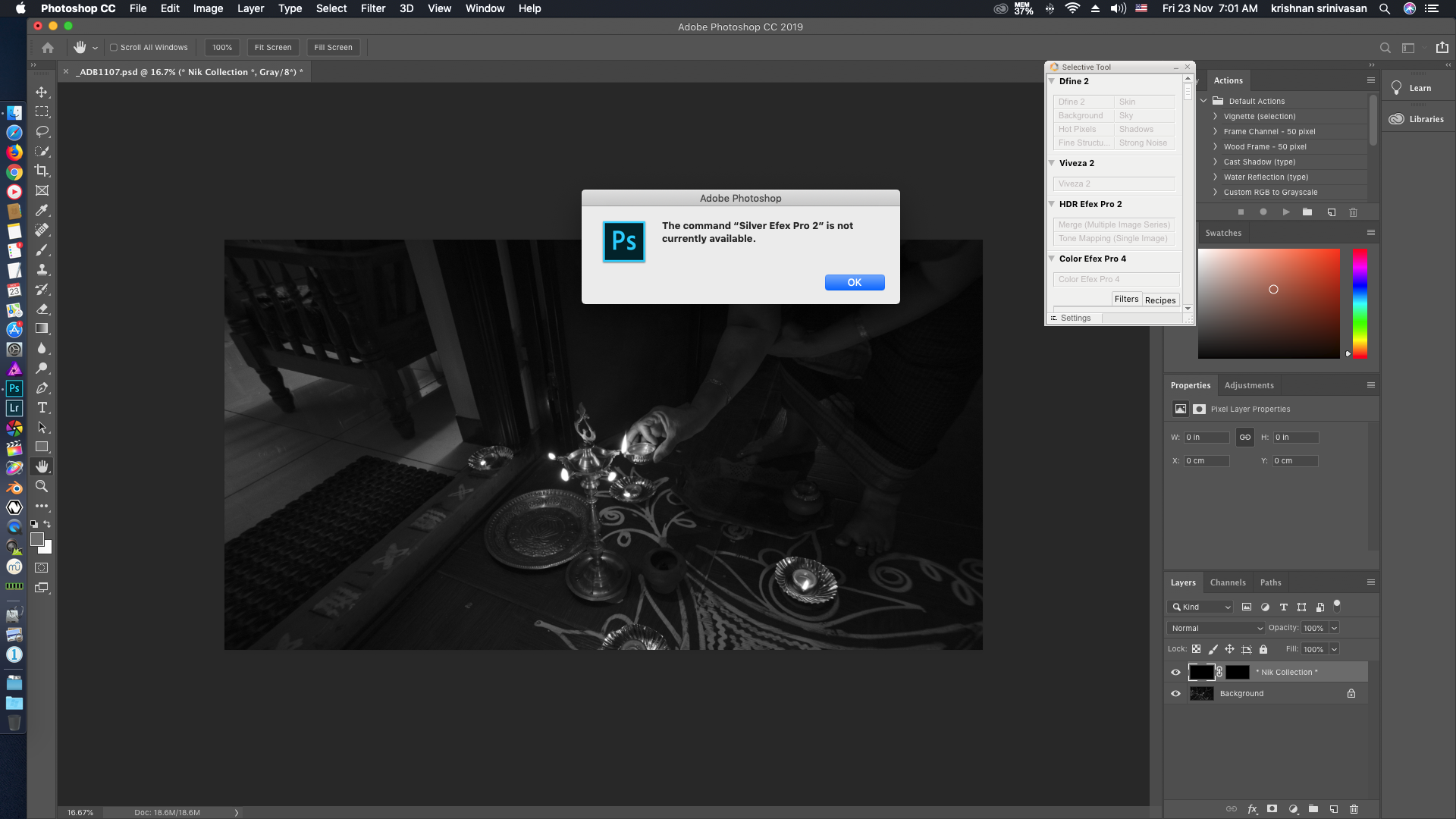Select the Crop tool
1456x819 pixels.
point(42,171)
